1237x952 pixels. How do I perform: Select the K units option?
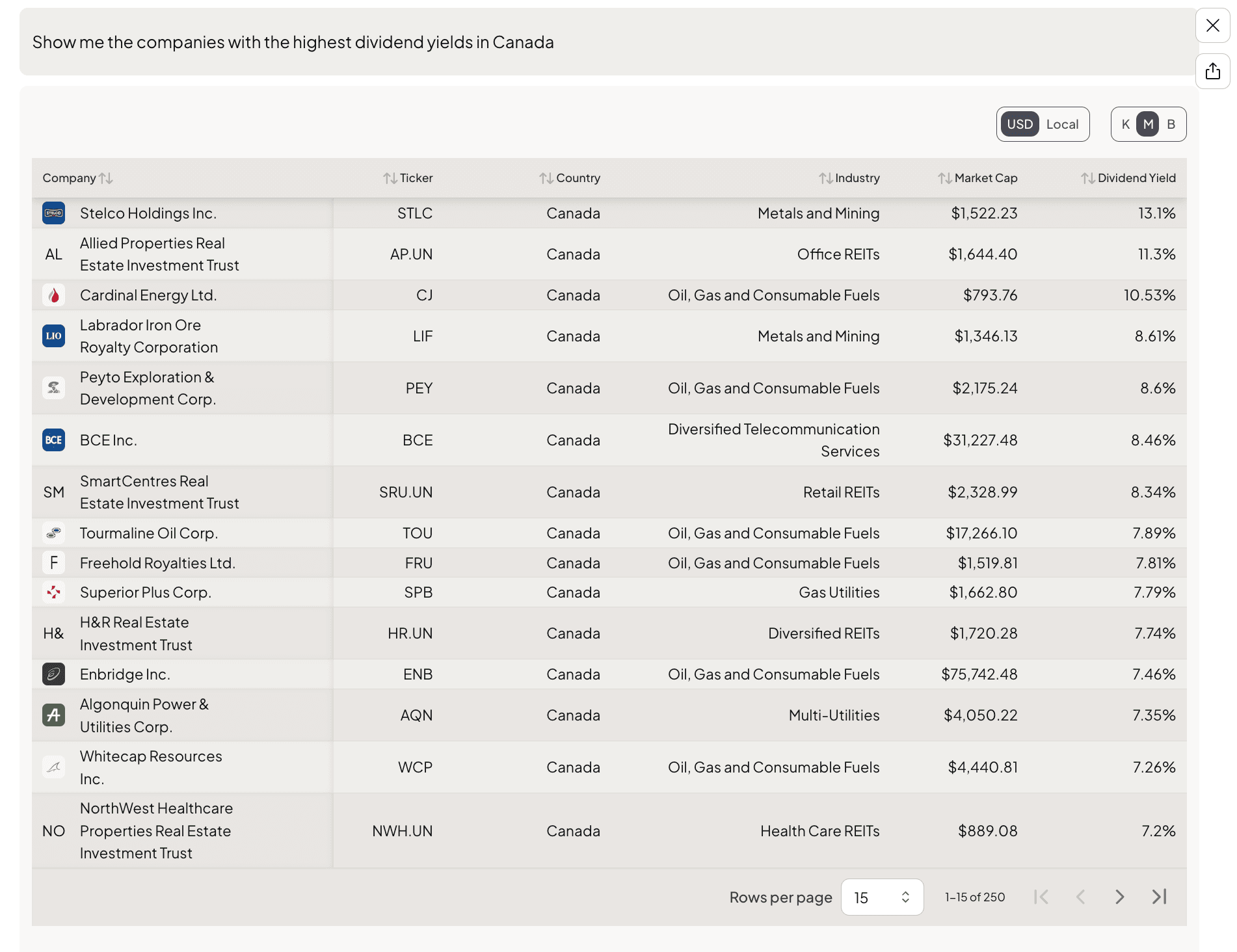point(1126,124)
